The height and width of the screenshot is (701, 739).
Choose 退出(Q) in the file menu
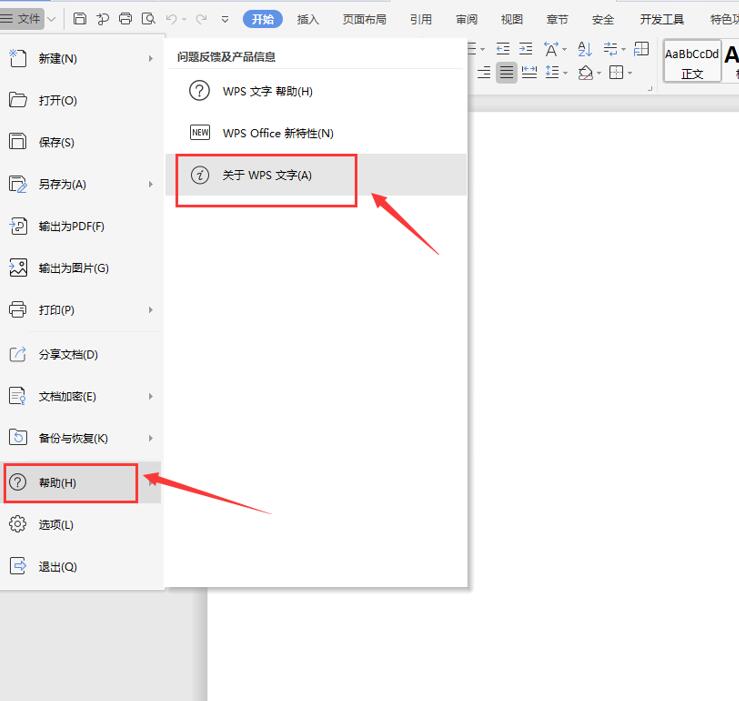coord(81,566)
